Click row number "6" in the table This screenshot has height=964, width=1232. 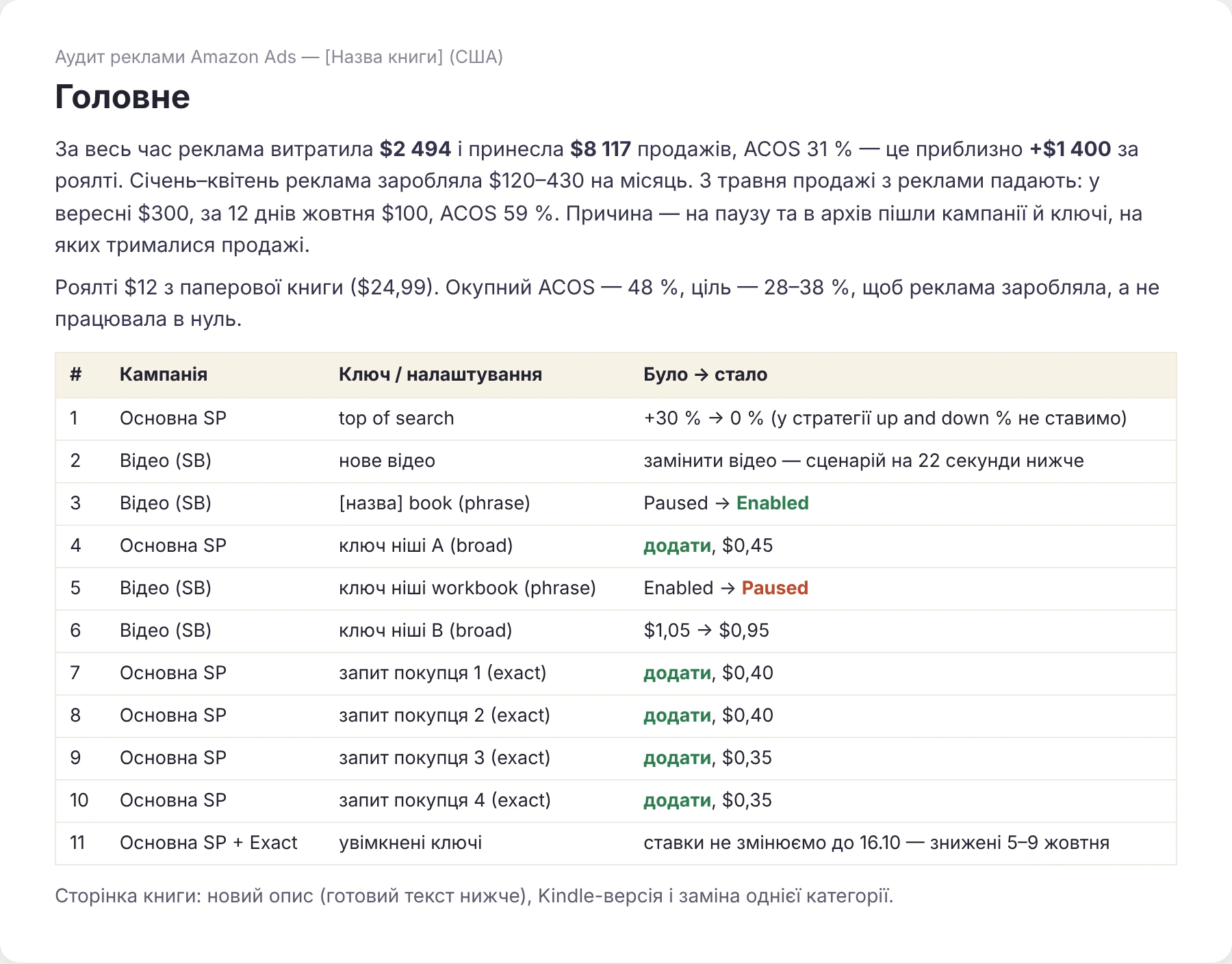(x=75, y=631)
